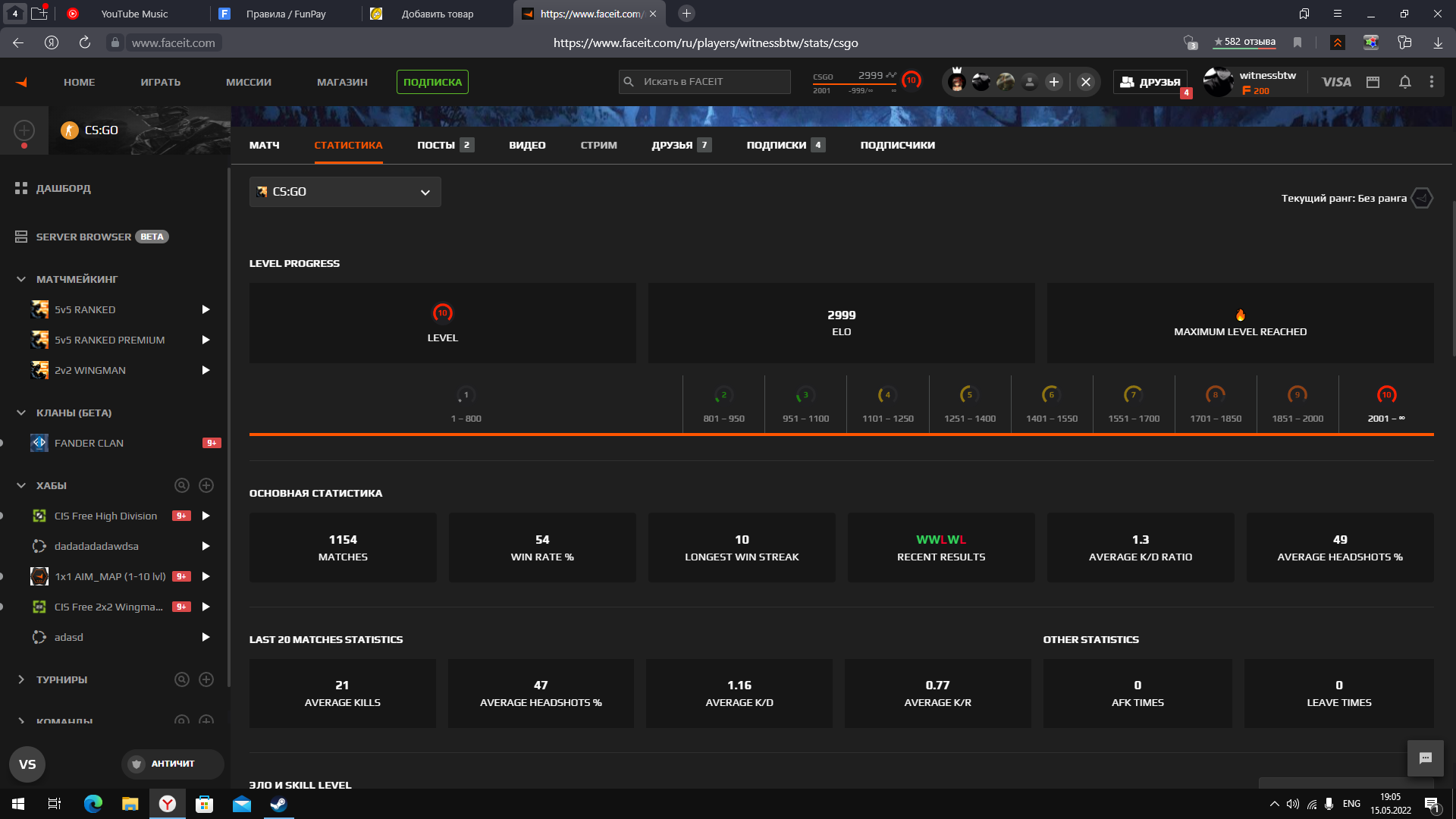Open browser bookmark icon in address bar
Image resolution: width=1456 pixels, height=819 pixels.
(1298, 42)
